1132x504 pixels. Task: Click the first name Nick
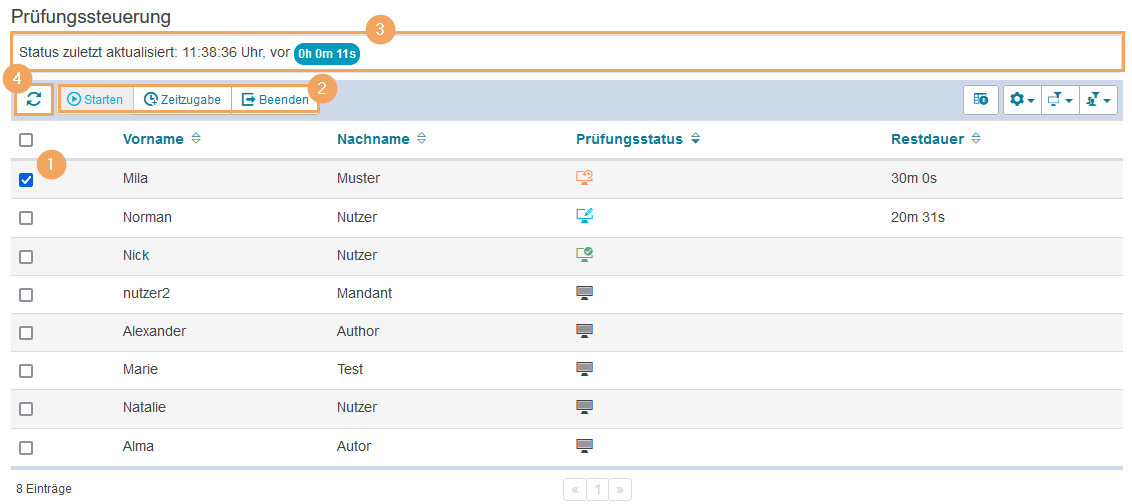[x=136, y=255]
